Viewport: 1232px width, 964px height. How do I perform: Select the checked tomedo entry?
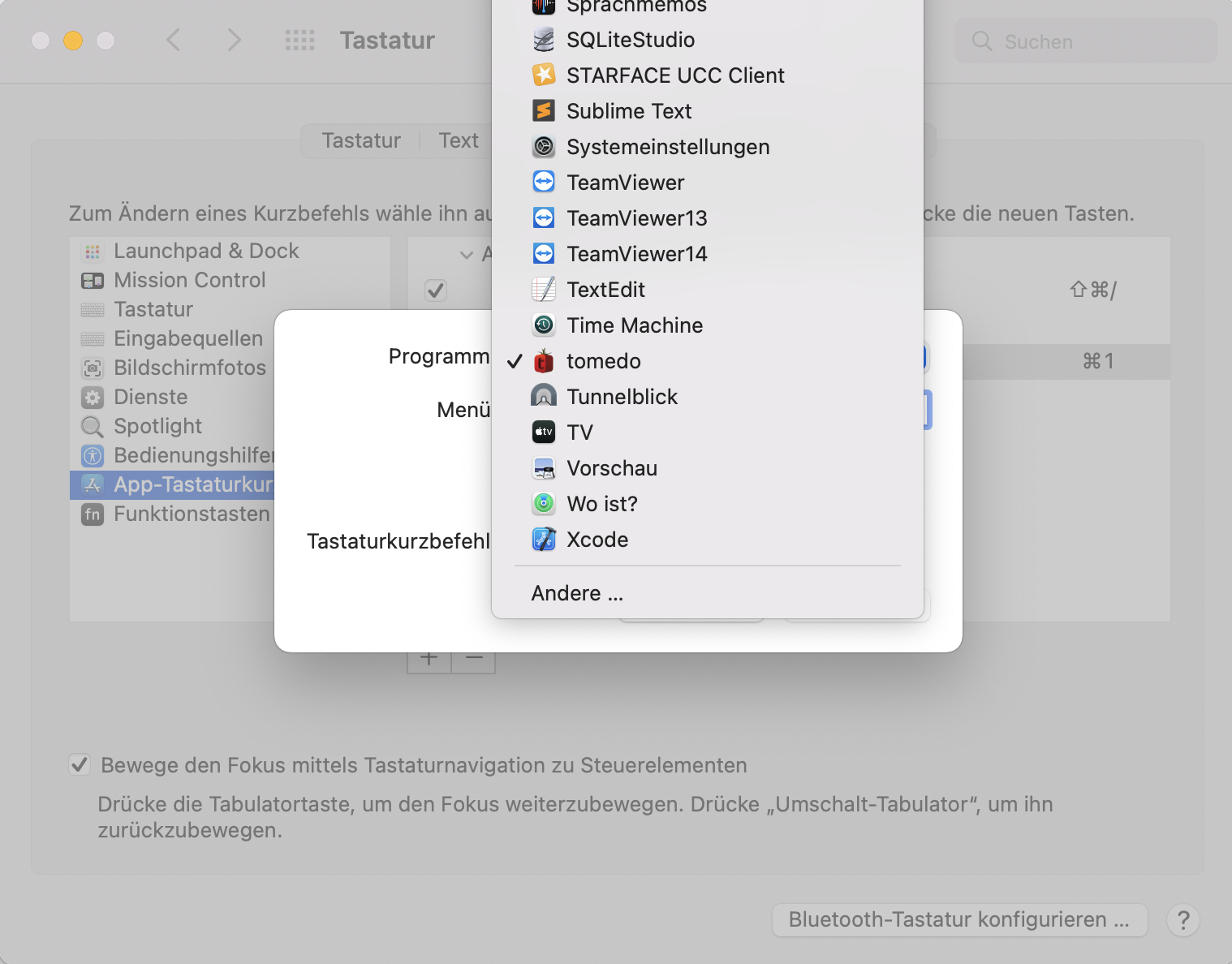click(707, 361)
